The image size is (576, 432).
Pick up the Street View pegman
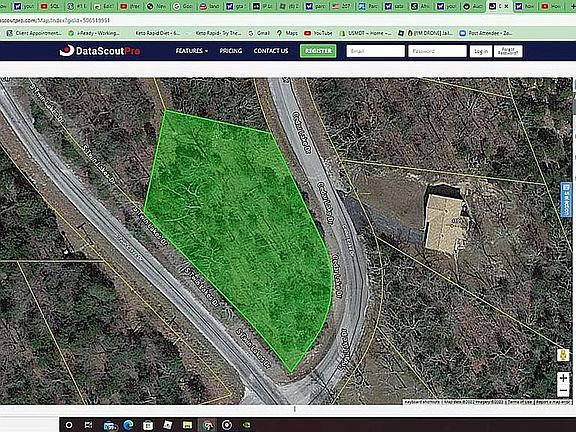(x=563, y=355)
